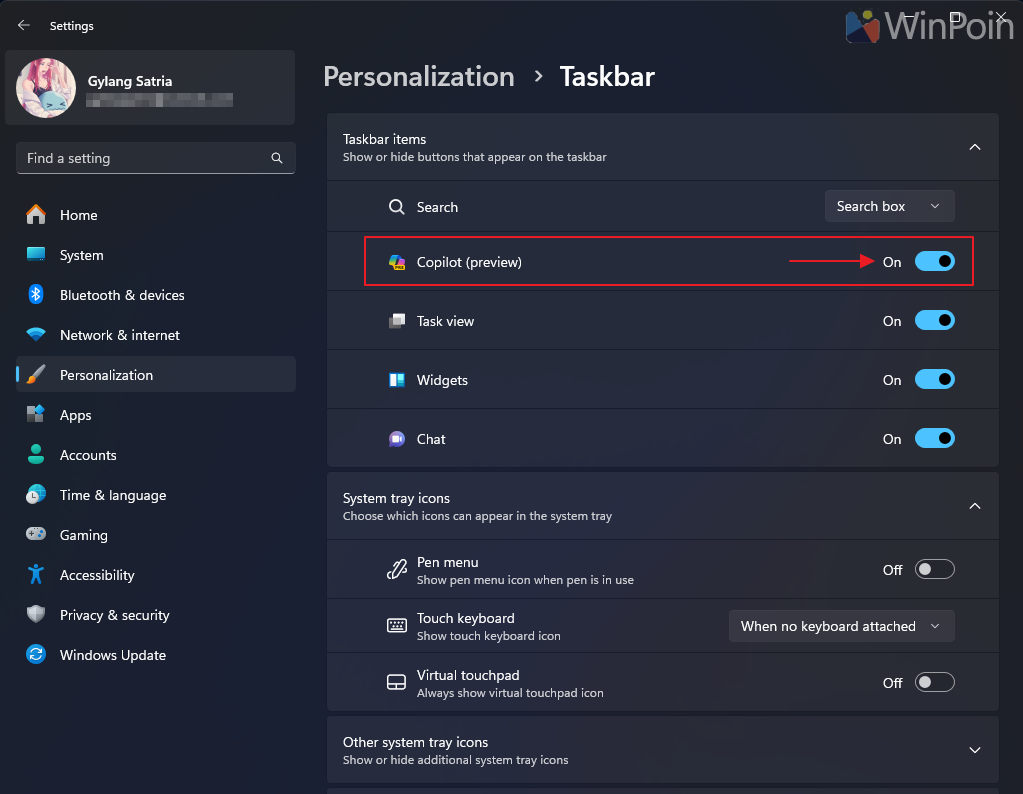Click the Network Wi-Fi icon
Viewport: 1023px width, 794px height.
tap(36, 335)
